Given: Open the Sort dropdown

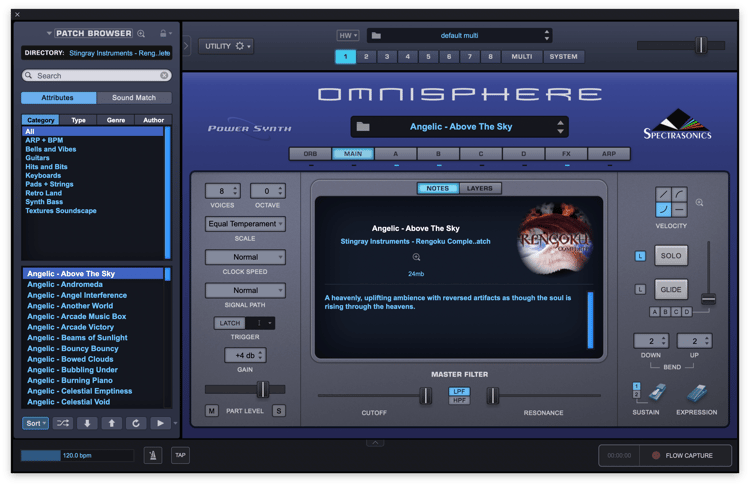Looking at the screenshot, I should tap(35, 423).
